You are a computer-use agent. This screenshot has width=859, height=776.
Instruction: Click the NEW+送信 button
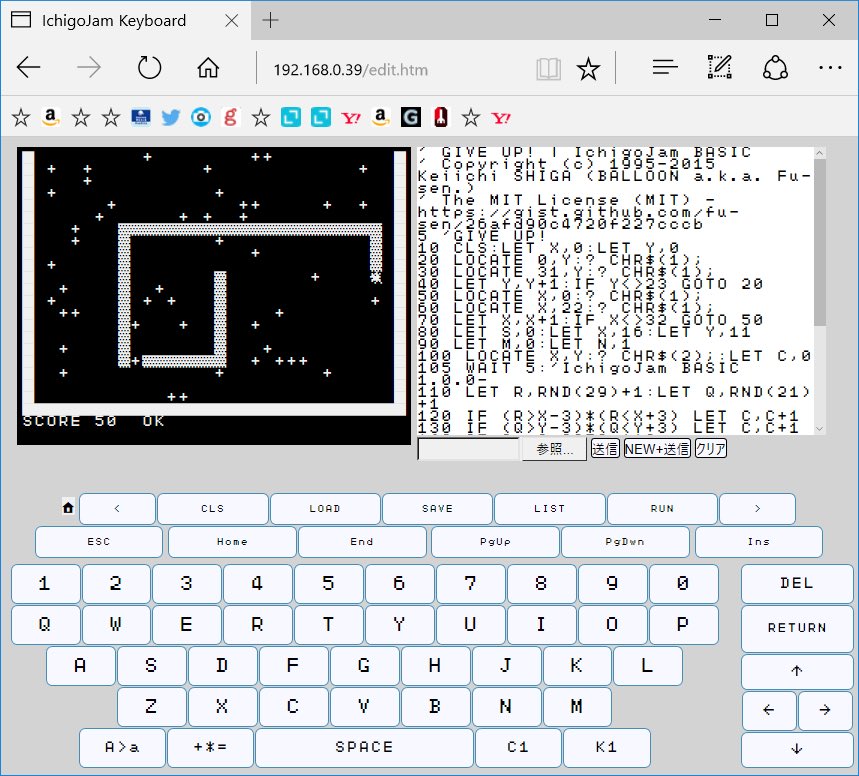coord(657,449)
